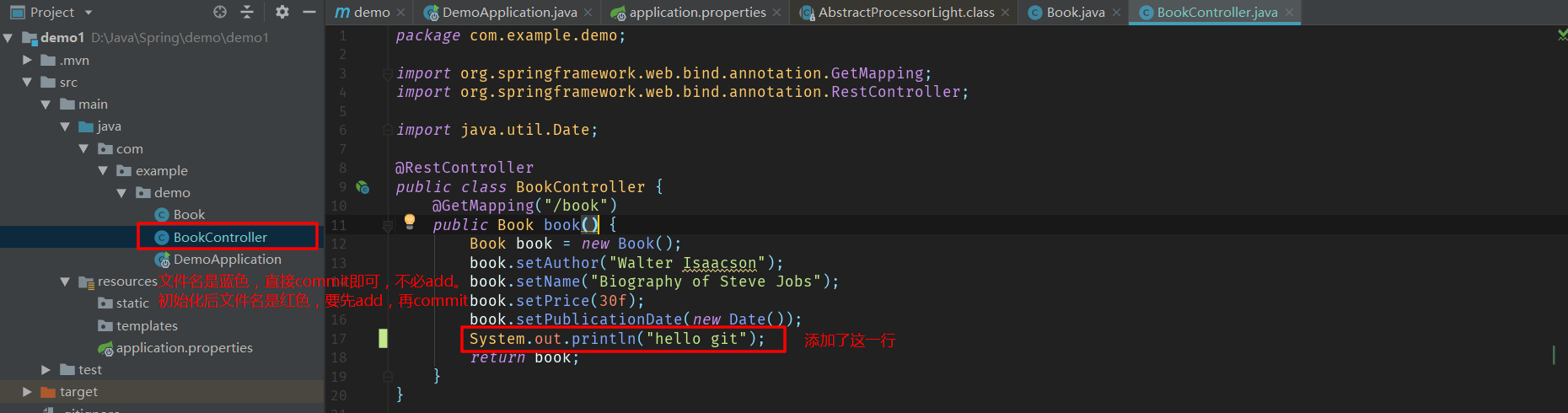The image size is (1568, 413).
Task: Expand the test folder arrow
Action: click(46, 369)
